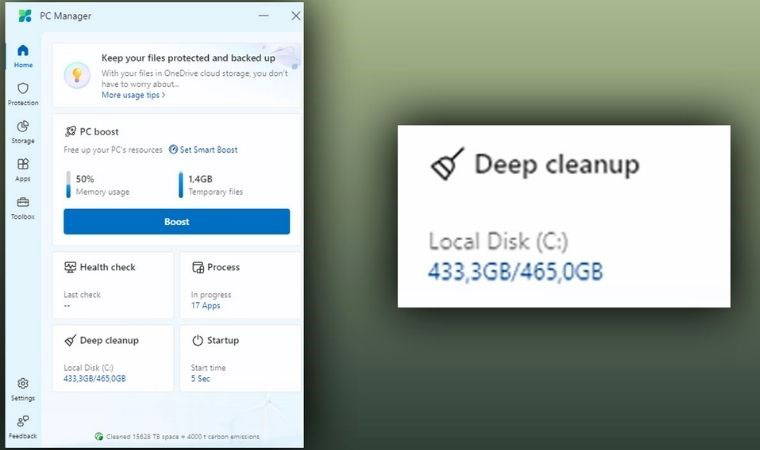Click the Memory usage percentage bar
The image size is (760, 450).
point(69,185)
